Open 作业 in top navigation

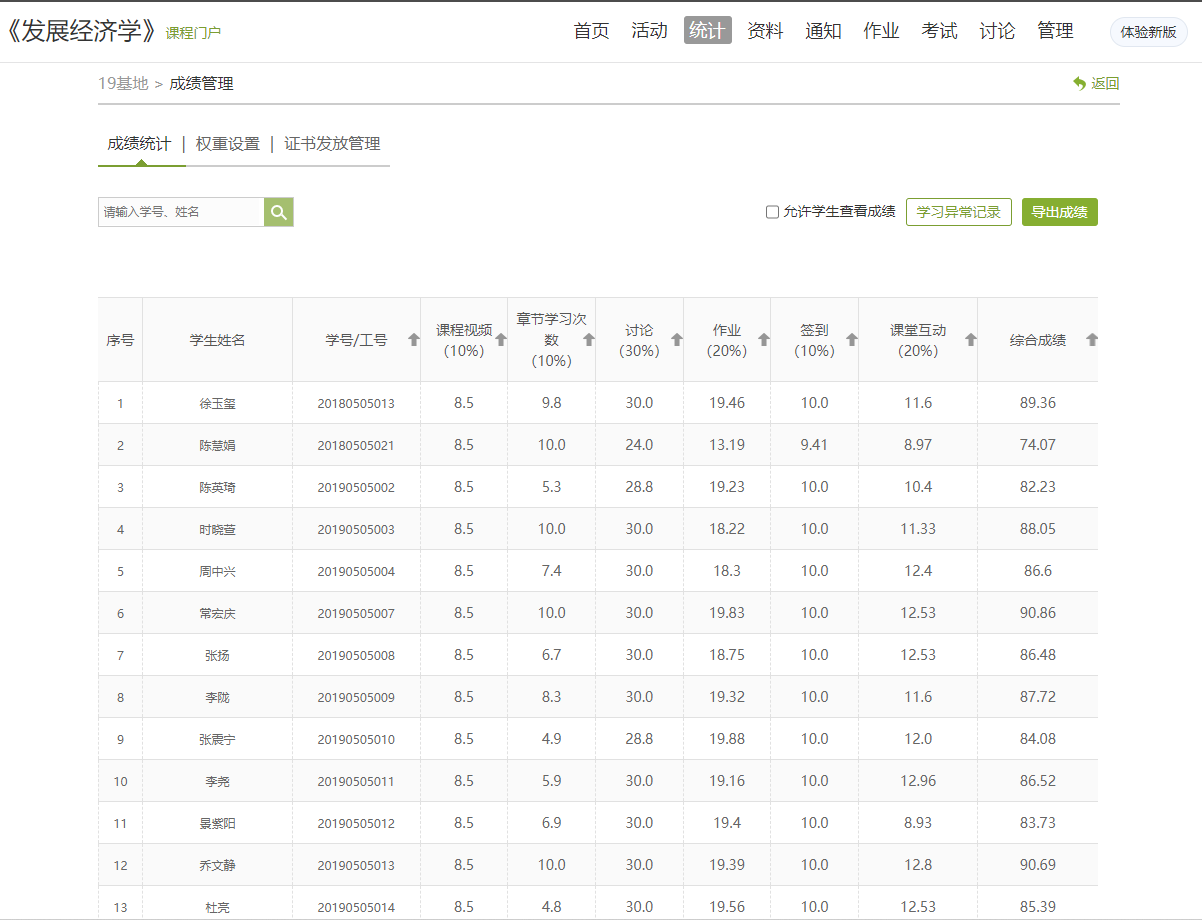[881, 31]
